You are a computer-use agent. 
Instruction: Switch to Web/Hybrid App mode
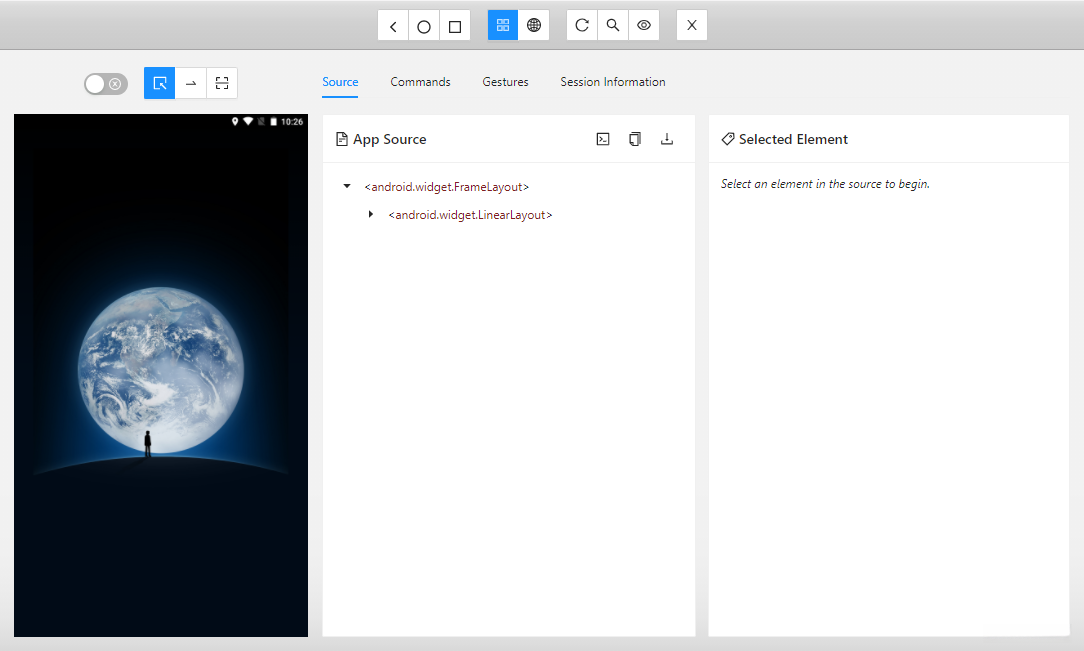point(534,26)
